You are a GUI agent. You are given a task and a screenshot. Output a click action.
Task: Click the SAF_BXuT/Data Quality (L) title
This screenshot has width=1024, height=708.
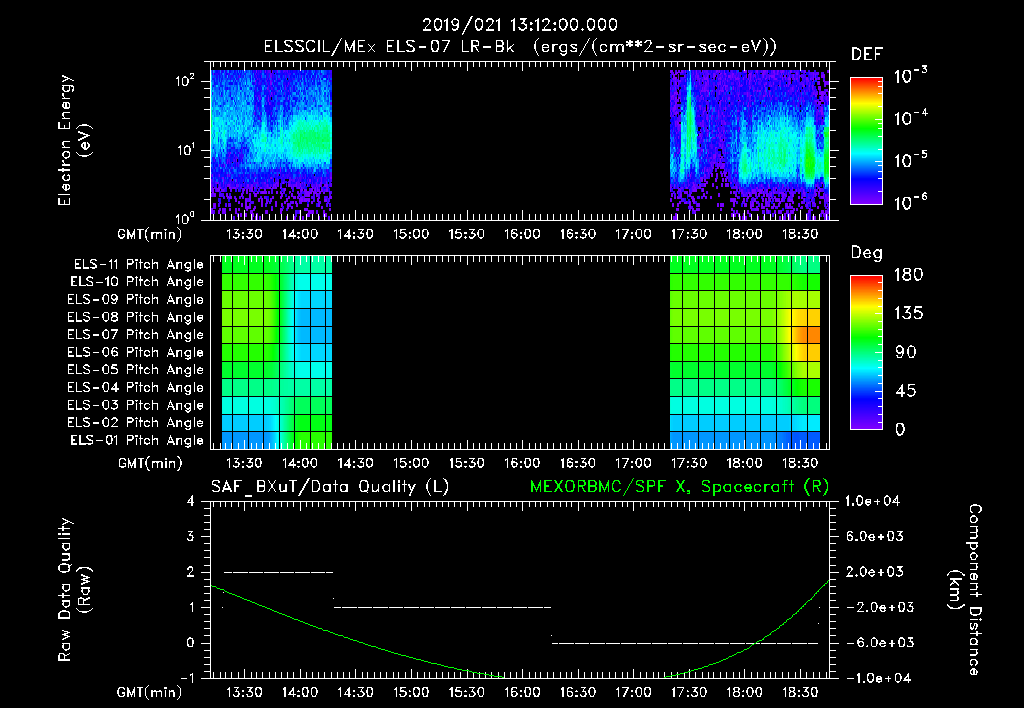330,487
